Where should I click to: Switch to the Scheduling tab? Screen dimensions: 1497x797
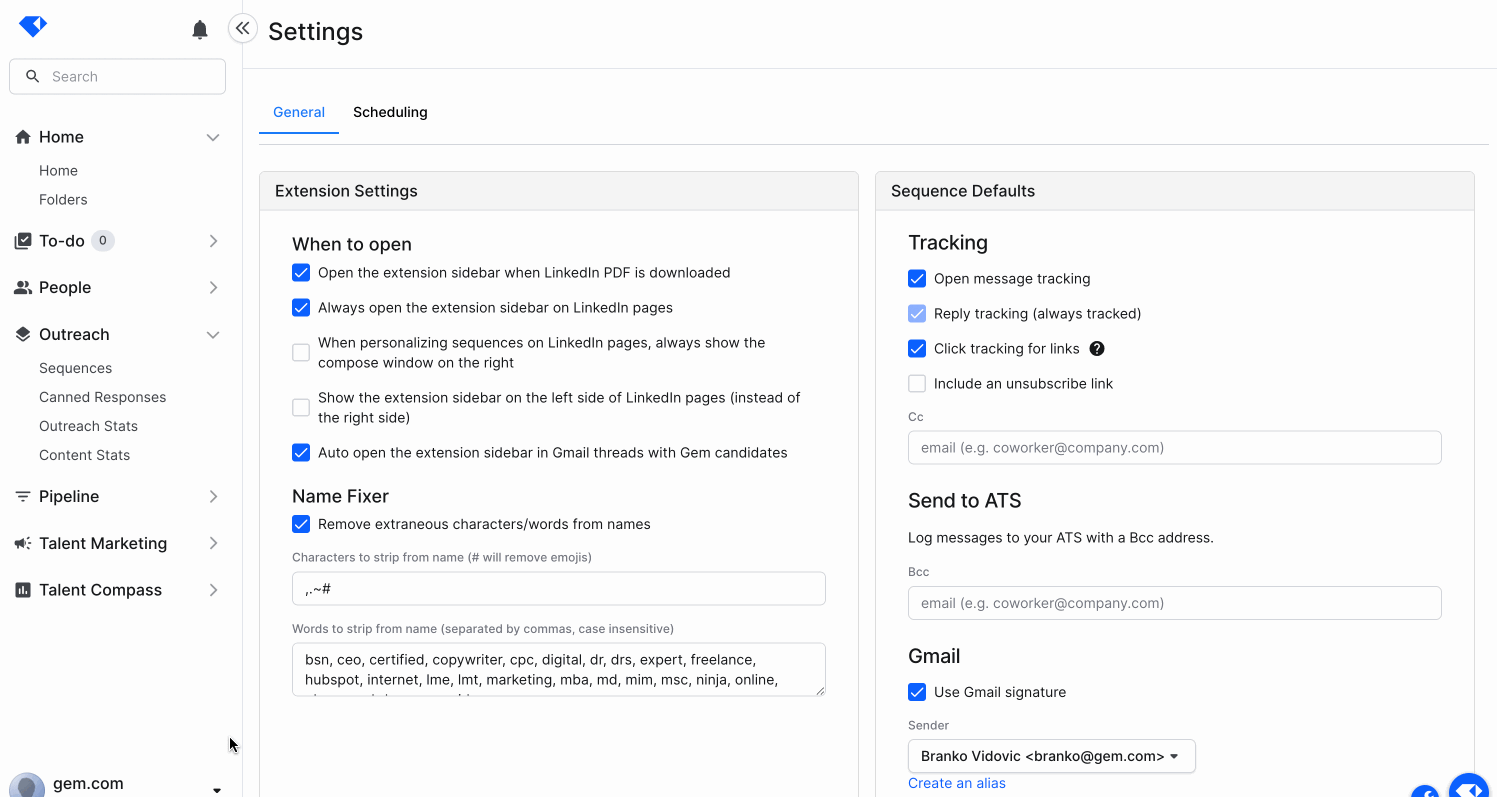[x=390, y=113]
